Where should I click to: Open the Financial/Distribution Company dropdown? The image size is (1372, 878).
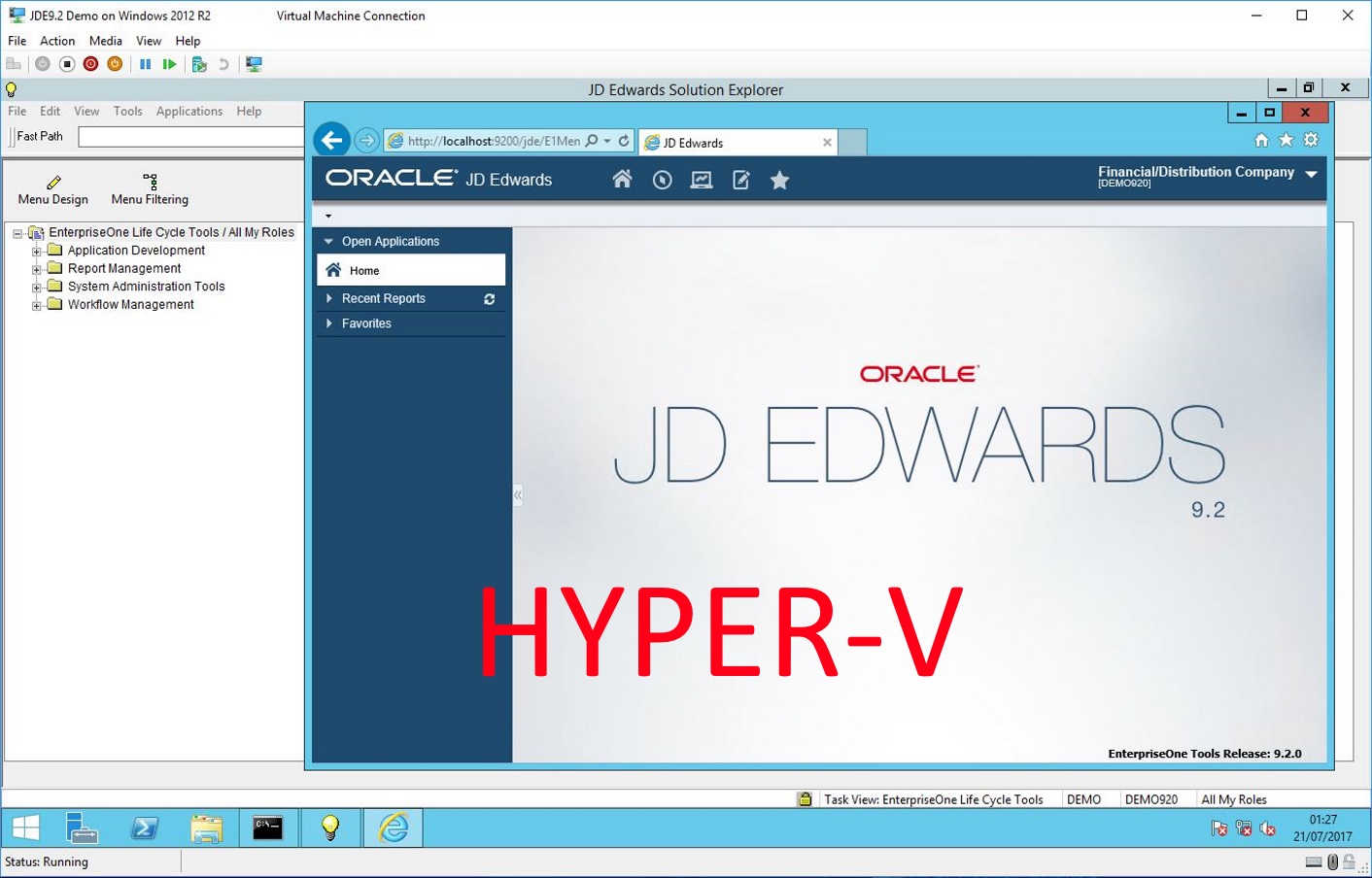point(1311,175)
